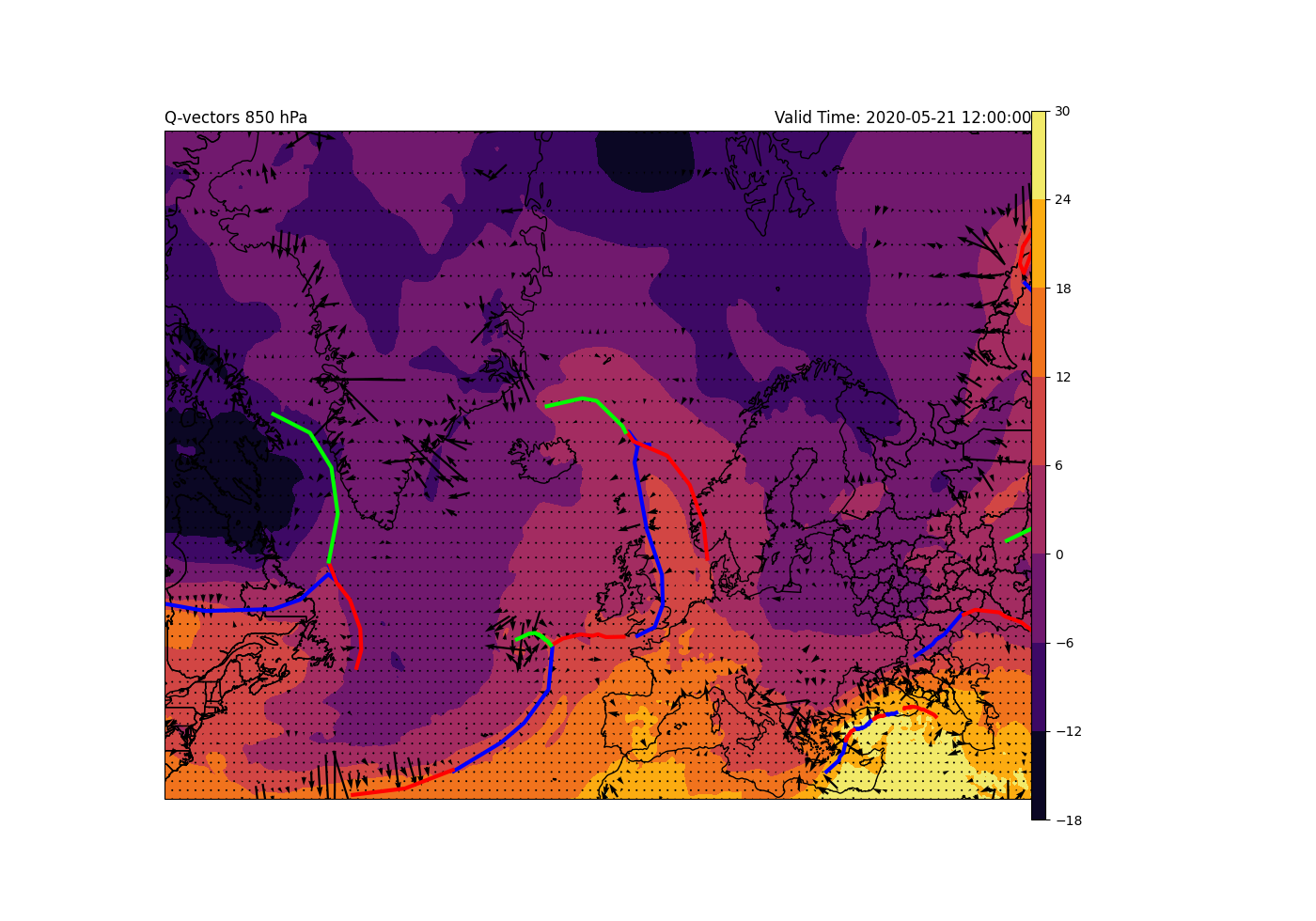The image size is (1316, 921).
Task: Click the black colorbar segment below -12
Action: (1039, 775)
